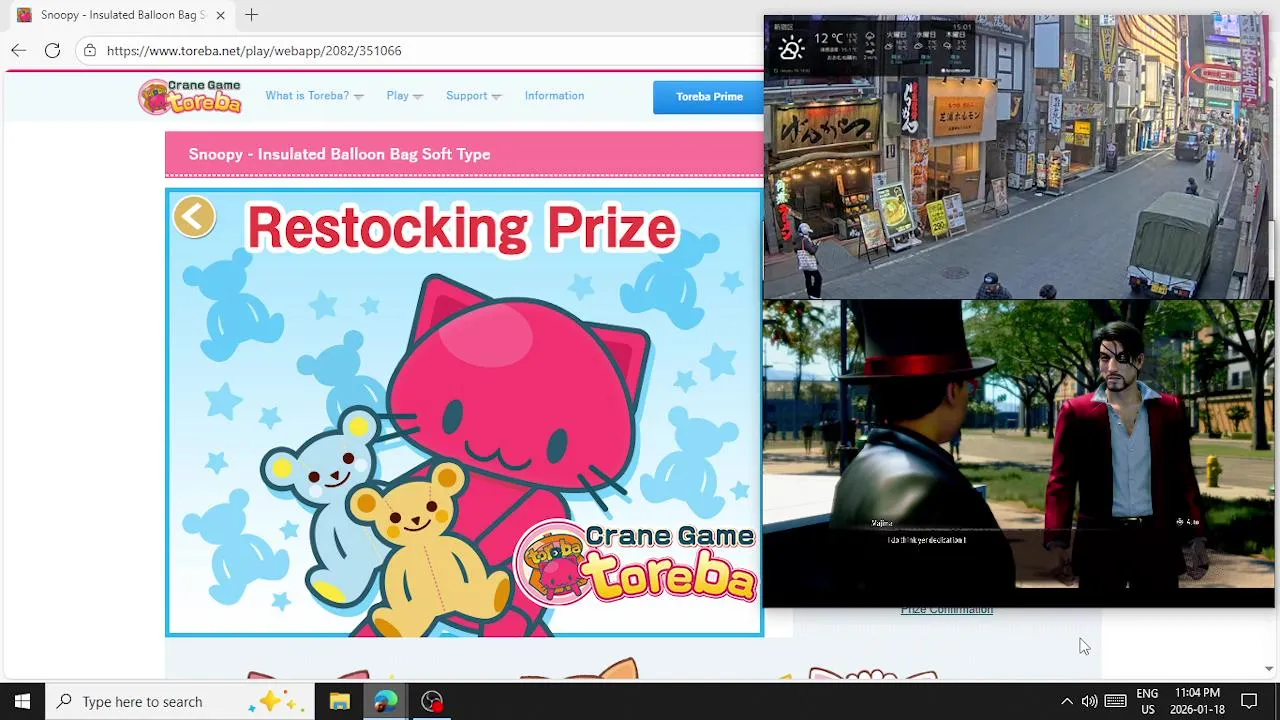Click the Shinjuku street webcam video
1280x720 pixels.
click(x=1018, y=157)
